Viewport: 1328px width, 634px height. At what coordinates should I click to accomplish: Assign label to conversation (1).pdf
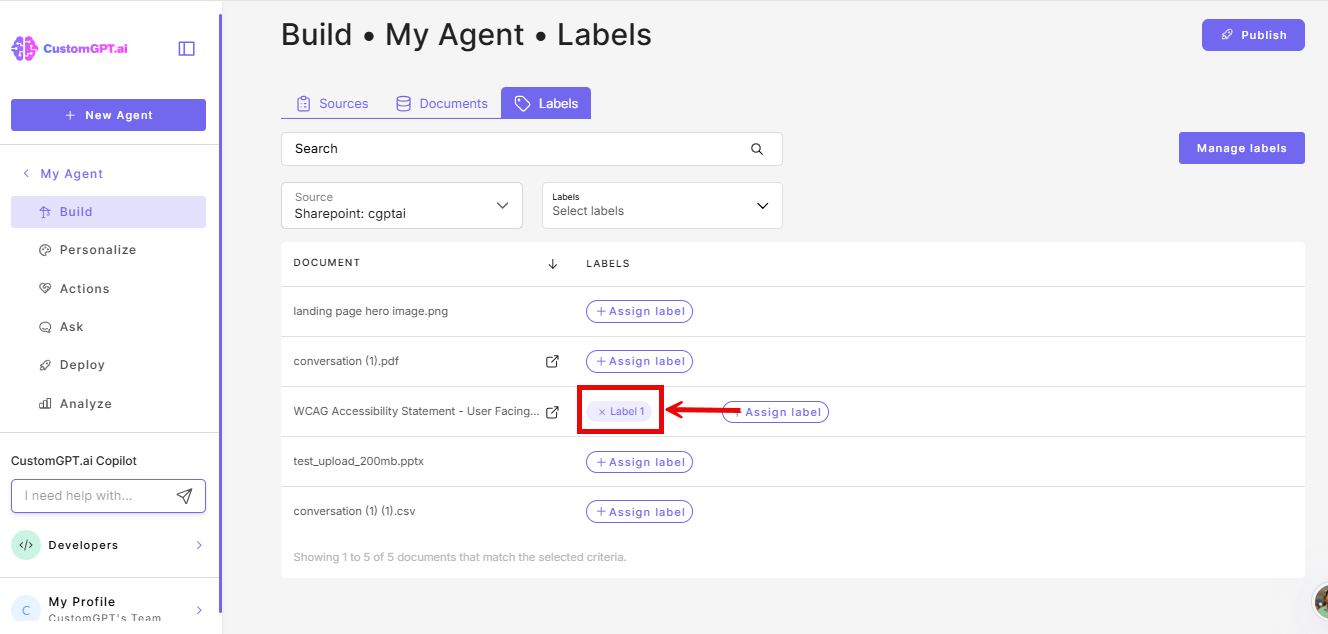pyautogui.click(x=639, y=361)
